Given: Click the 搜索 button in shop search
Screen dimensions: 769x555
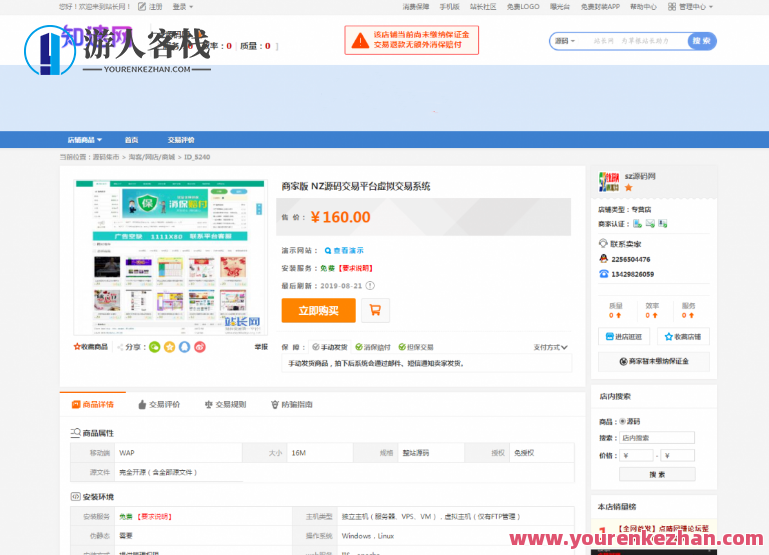Looking at the screenshot, I should pyautogui.click(x=657, y=474).
